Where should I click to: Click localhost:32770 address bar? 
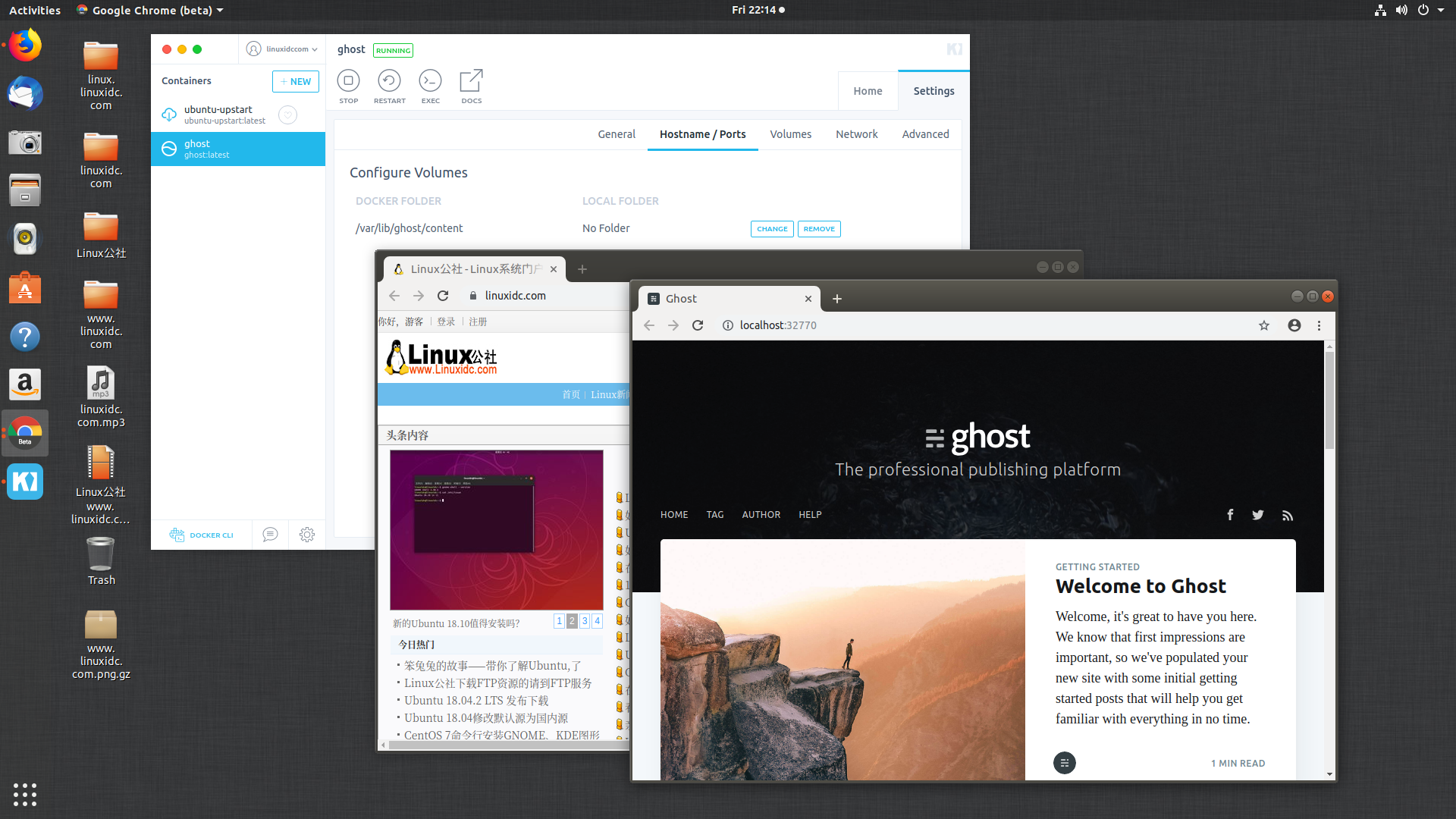pos(986,325)
